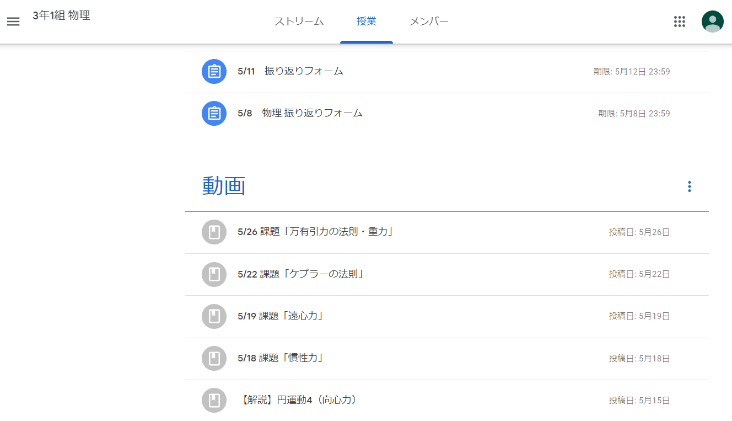Click the 5/11 振り返りフォーム assignment icon

click(x=213, y=71)
